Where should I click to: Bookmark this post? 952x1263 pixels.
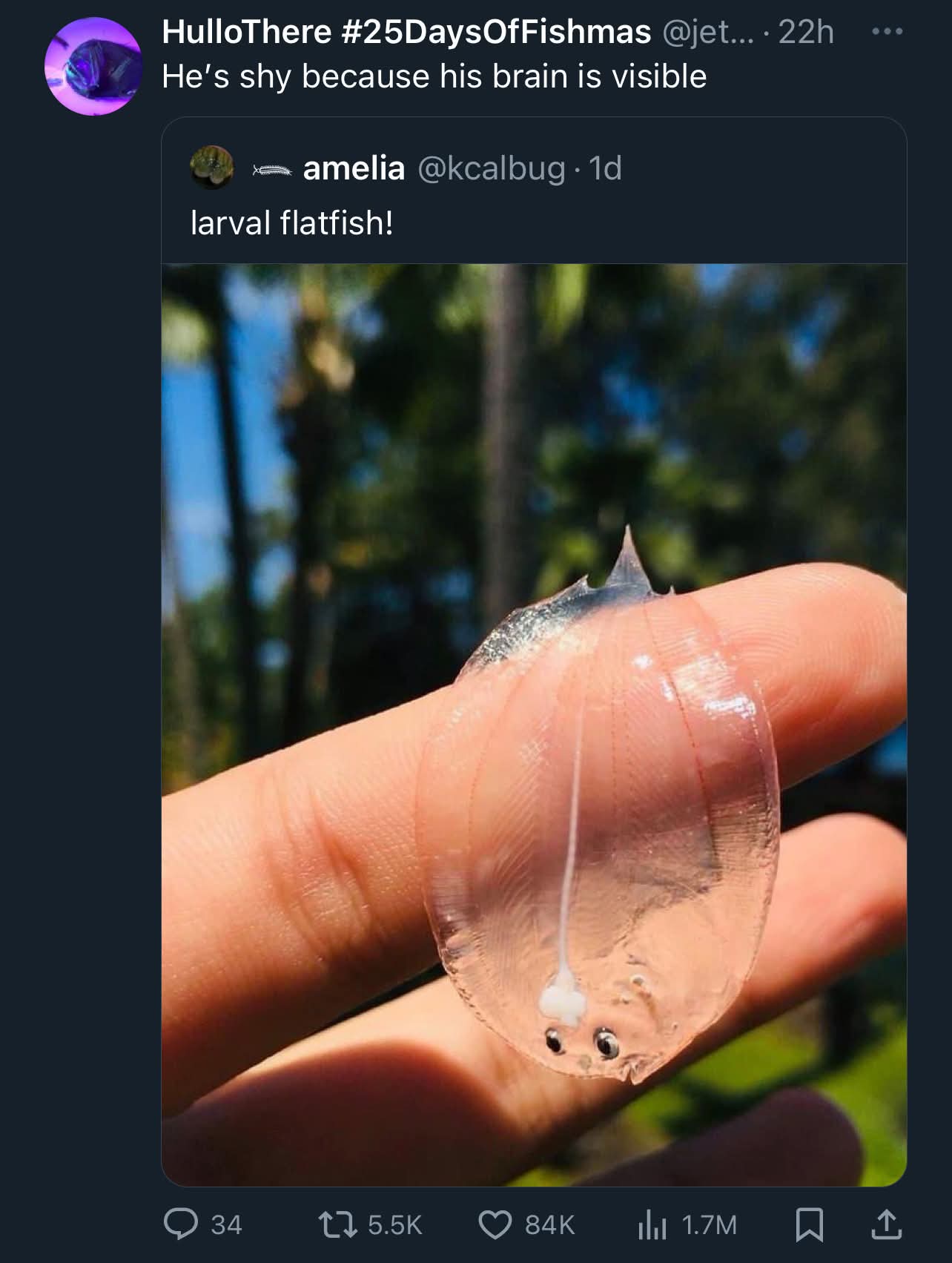[809, 1224]
